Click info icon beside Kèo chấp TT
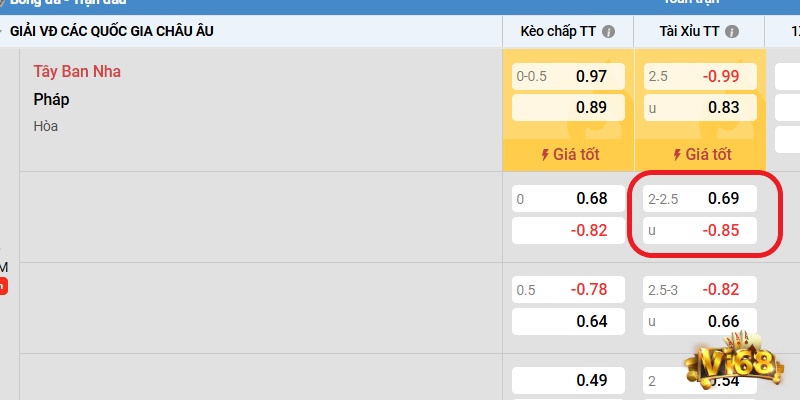 [609, 31]
